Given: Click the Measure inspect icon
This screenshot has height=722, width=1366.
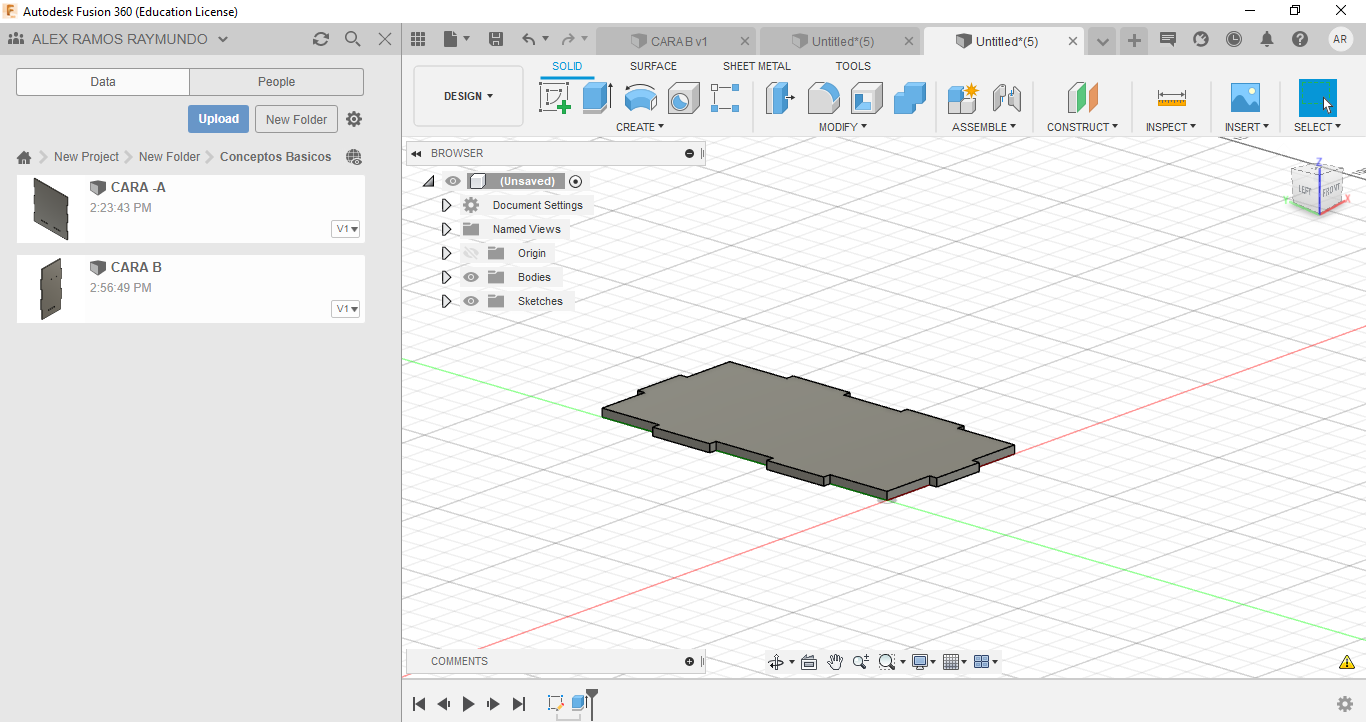Looking at the screenshot, I should [x=1171, y=98].
